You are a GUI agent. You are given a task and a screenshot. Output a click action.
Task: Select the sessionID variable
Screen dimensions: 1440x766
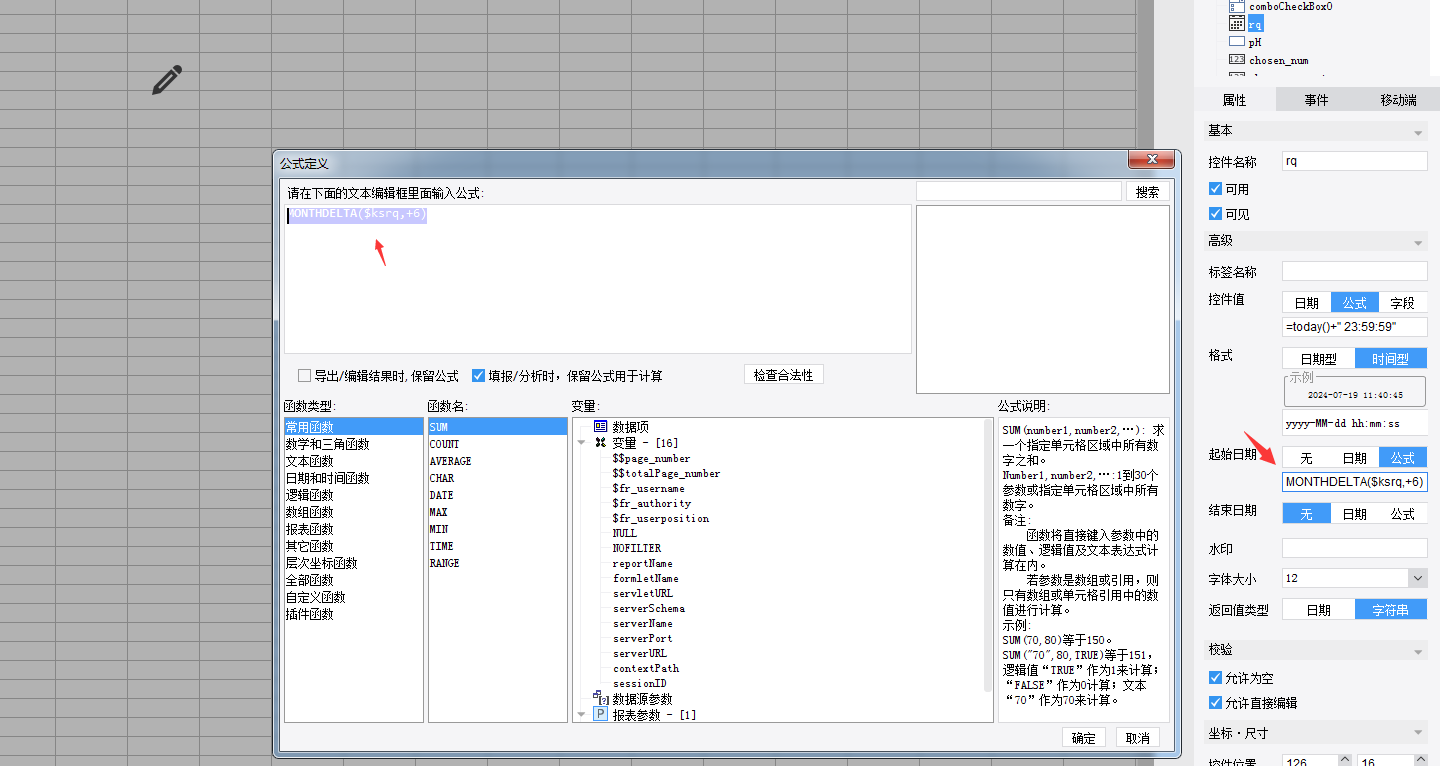point(639,683)
